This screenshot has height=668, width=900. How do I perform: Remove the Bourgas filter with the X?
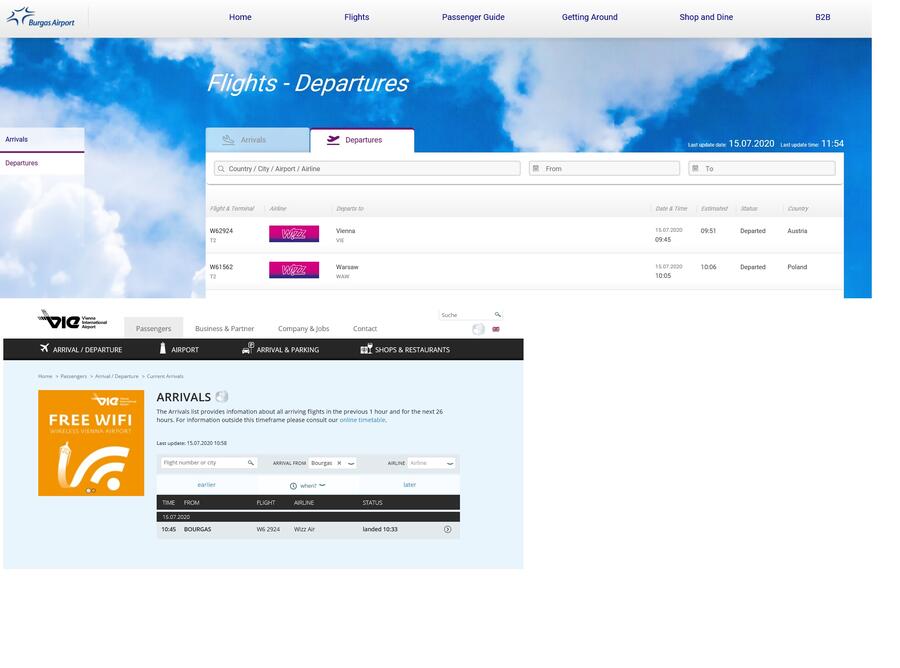339,463
